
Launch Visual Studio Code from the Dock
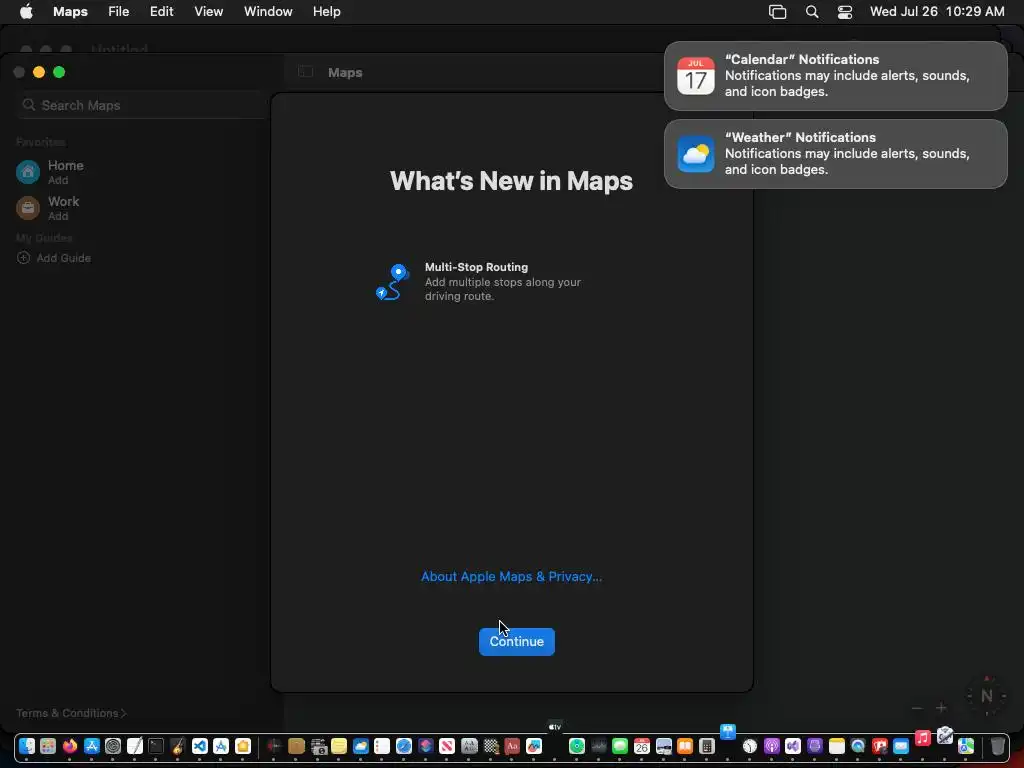(x=200, y=746)
